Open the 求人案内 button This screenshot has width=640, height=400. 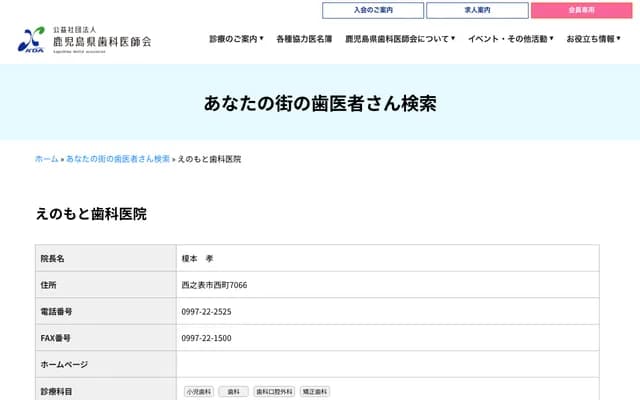point(477,10)
